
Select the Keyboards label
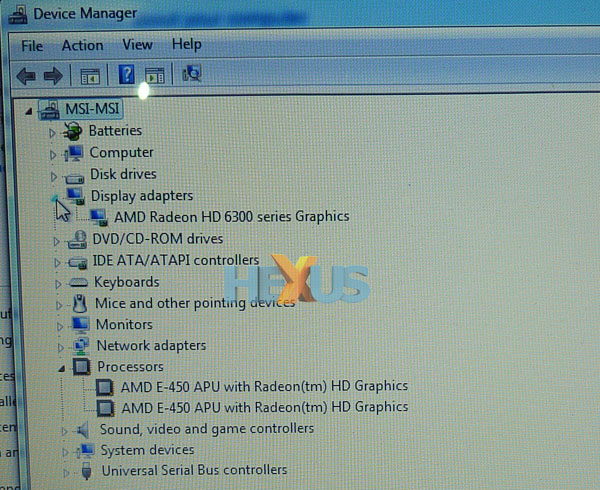127,282
